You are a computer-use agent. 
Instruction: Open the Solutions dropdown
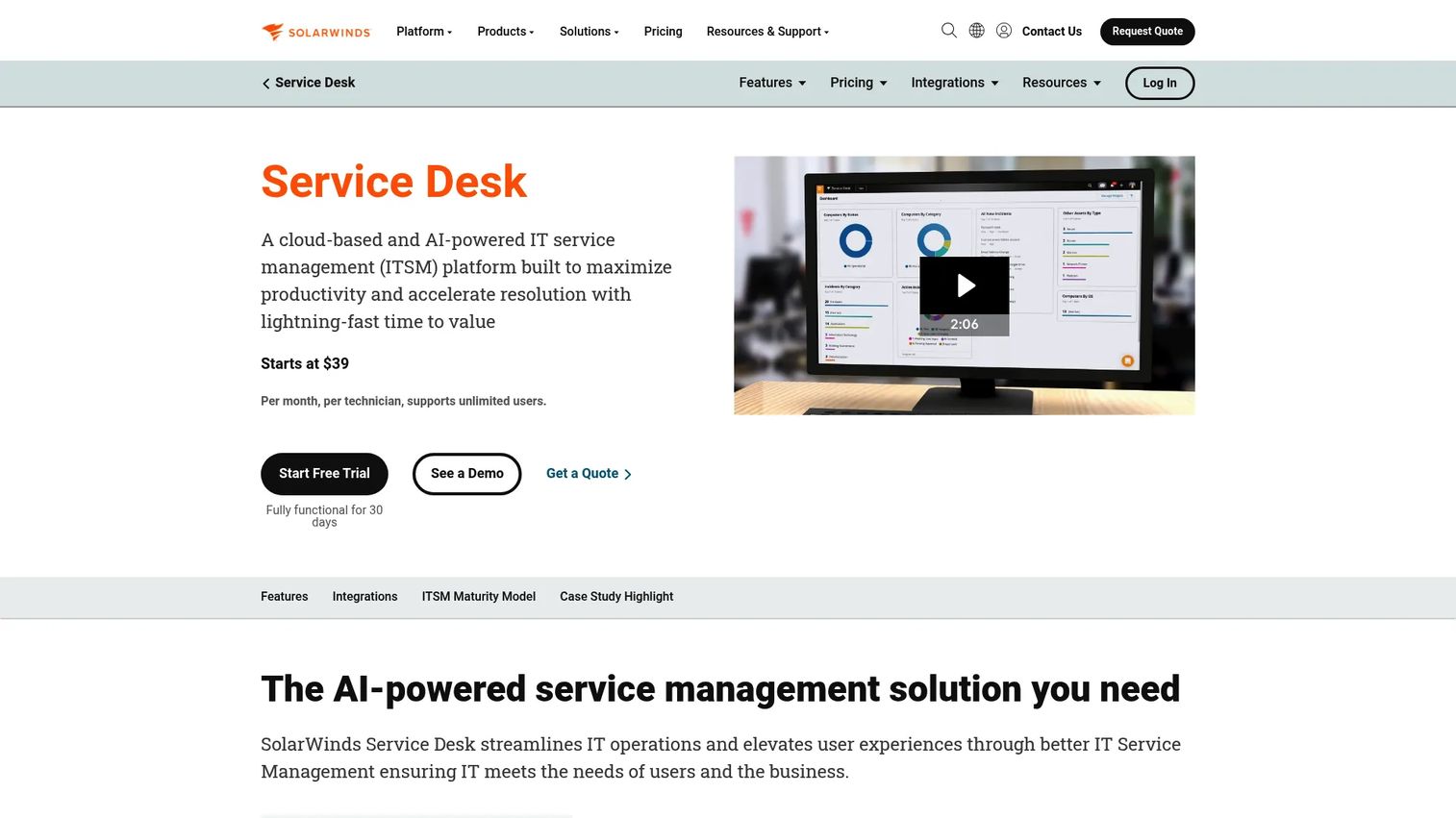pos(590,32)
